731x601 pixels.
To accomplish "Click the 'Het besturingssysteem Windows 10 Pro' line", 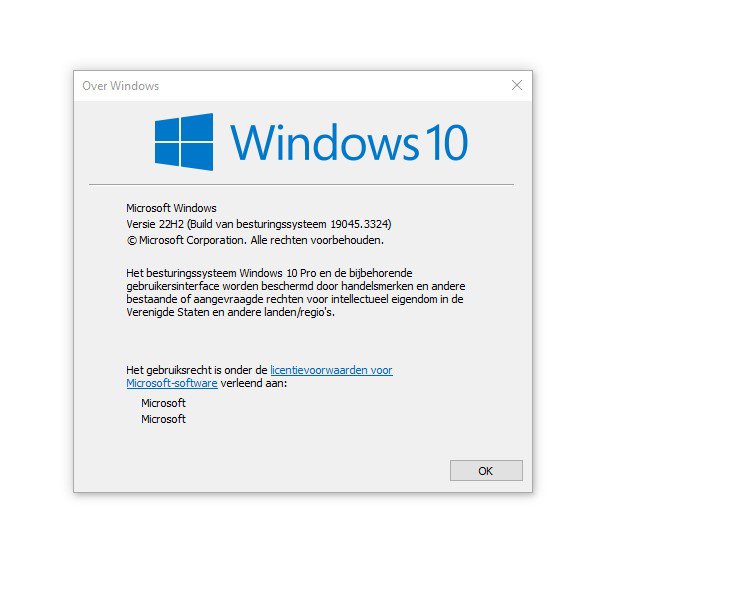I will pyautogui.click(x=269, y=273).
